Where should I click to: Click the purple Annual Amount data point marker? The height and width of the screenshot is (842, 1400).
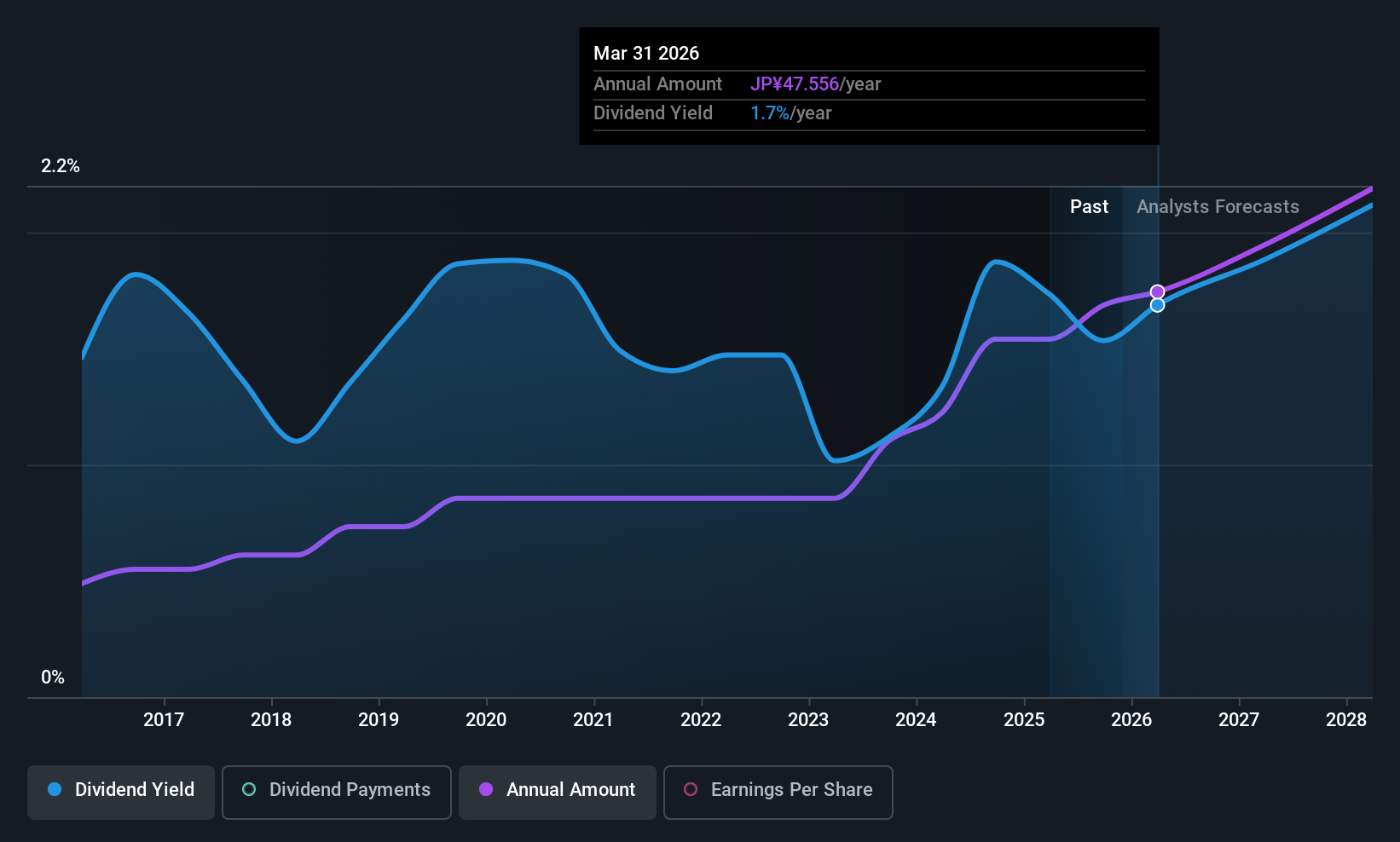pyautogui.click(x=1157, y=292)
